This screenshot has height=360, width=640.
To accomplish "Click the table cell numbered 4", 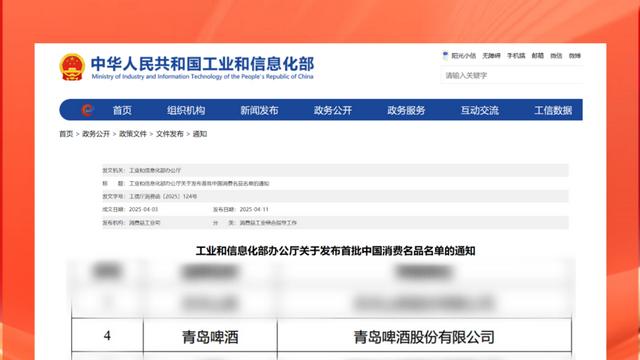I will coord(107,335).
